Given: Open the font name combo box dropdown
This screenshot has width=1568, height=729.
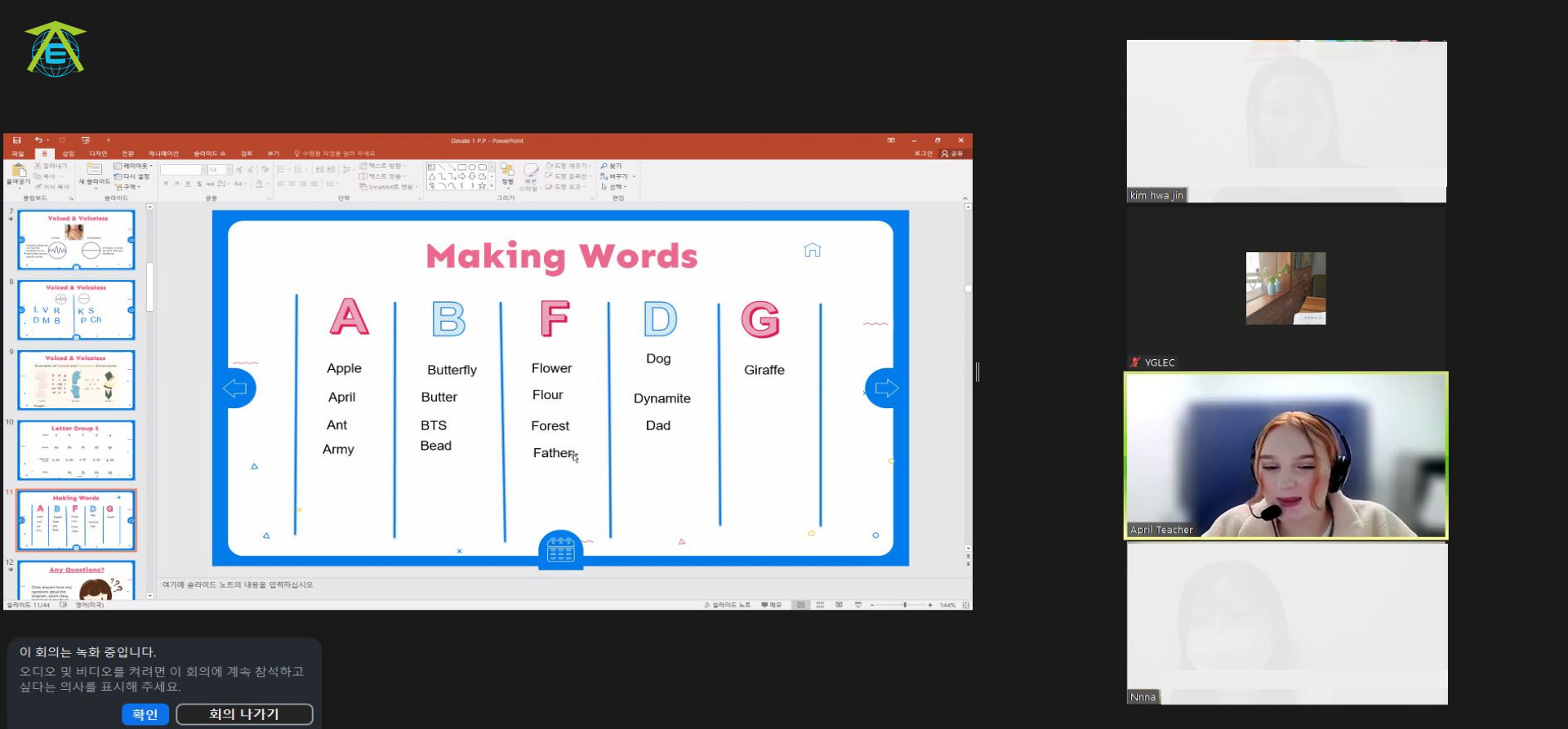Looking at the screenshot, I should pyautogui.click(x=204, y=170).
